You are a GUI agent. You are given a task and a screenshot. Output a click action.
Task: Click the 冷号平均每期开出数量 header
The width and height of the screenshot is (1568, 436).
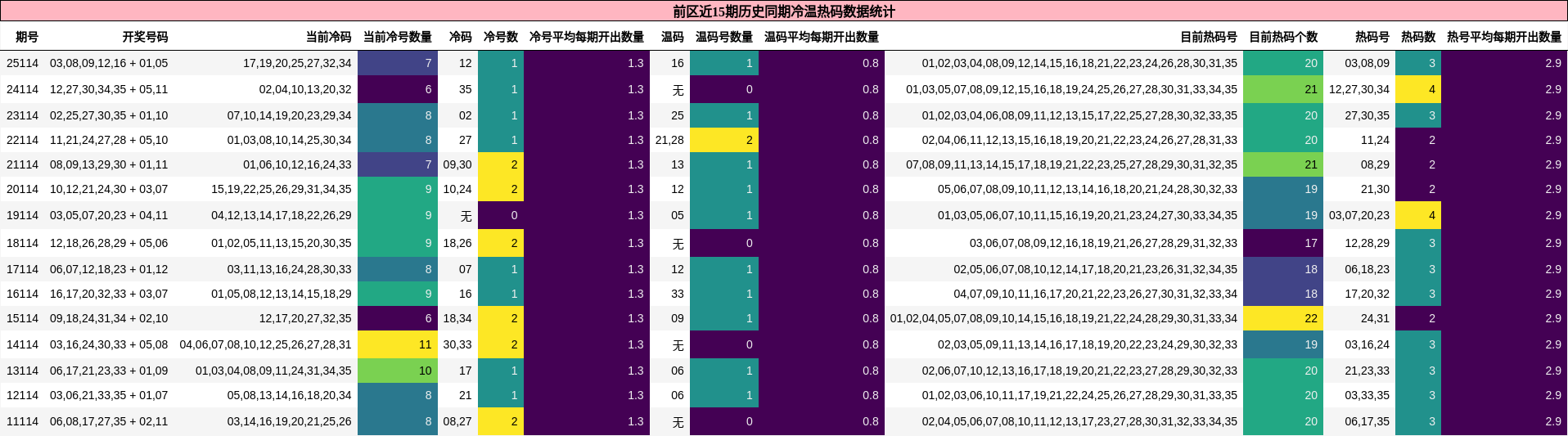pos(587,37)
